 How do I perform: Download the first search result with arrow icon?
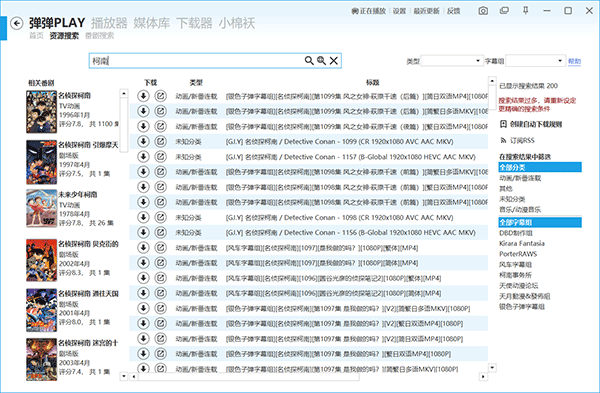coord(143,96)
